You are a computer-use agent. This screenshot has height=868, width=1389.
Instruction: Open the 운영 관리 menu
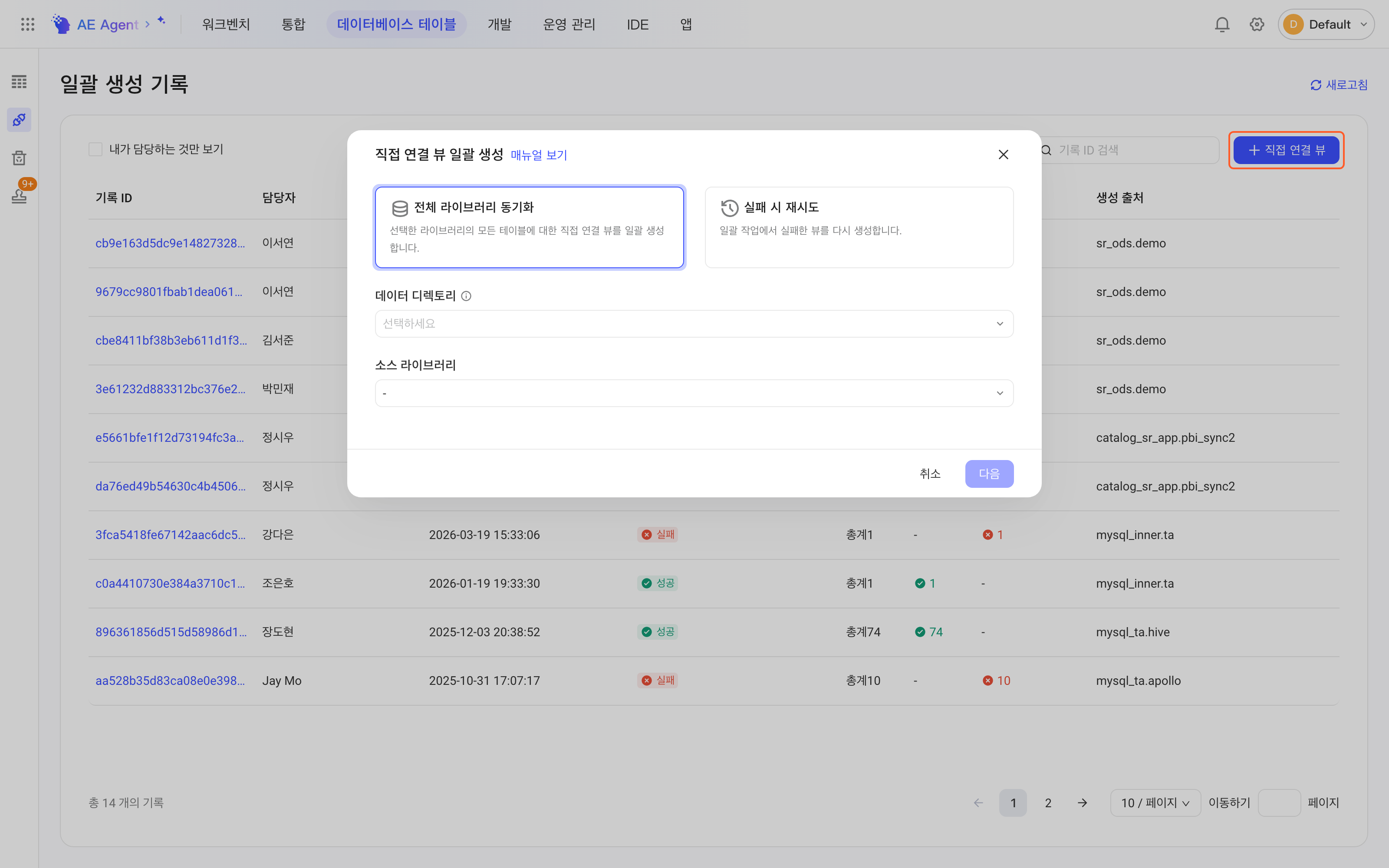(569, 24)
